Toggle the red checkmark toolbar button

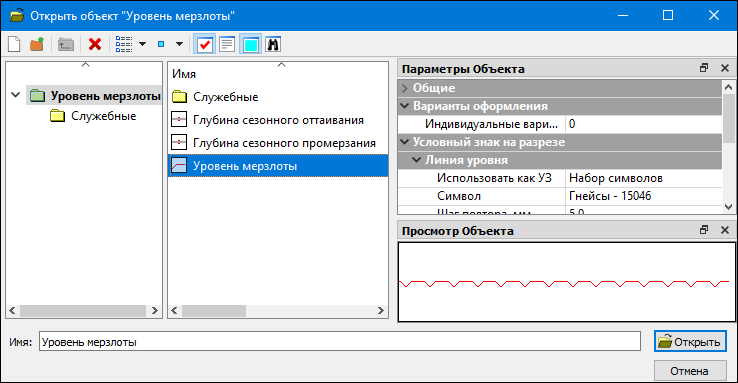point(204,45)
